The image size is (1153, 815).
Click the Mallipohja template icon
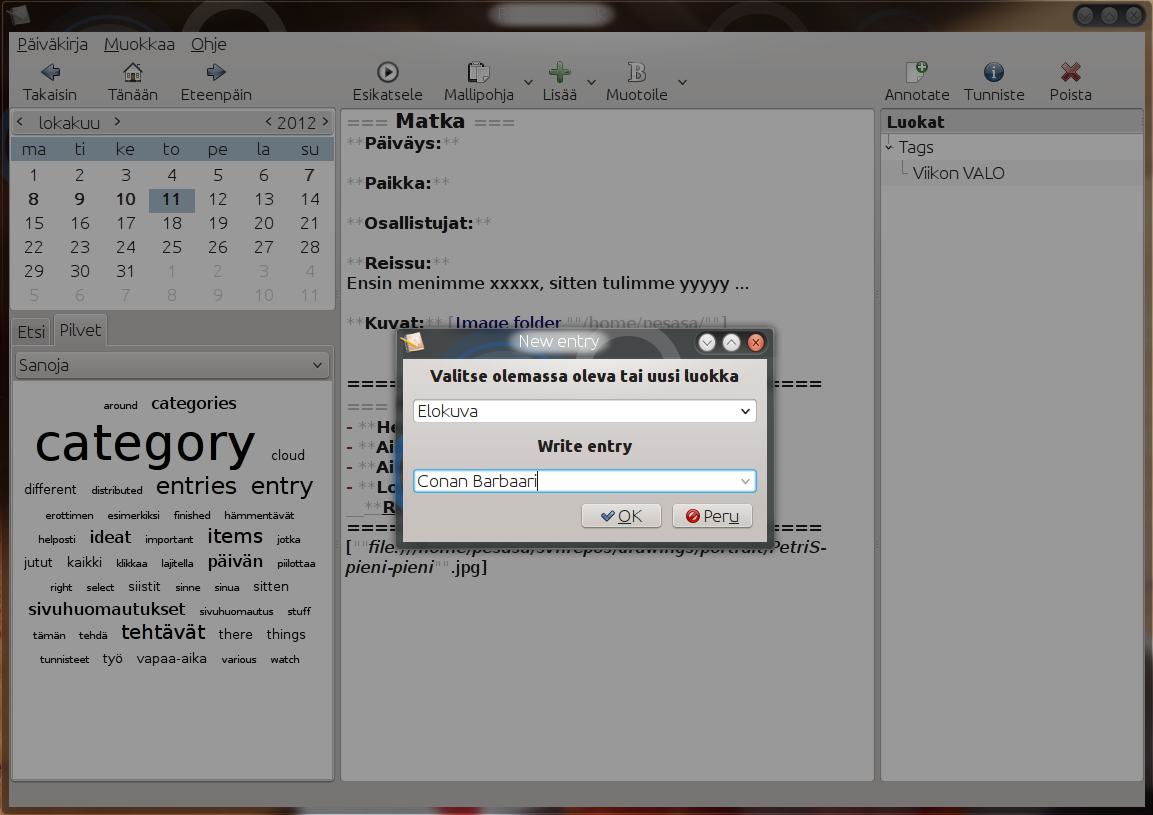point(479,72)
